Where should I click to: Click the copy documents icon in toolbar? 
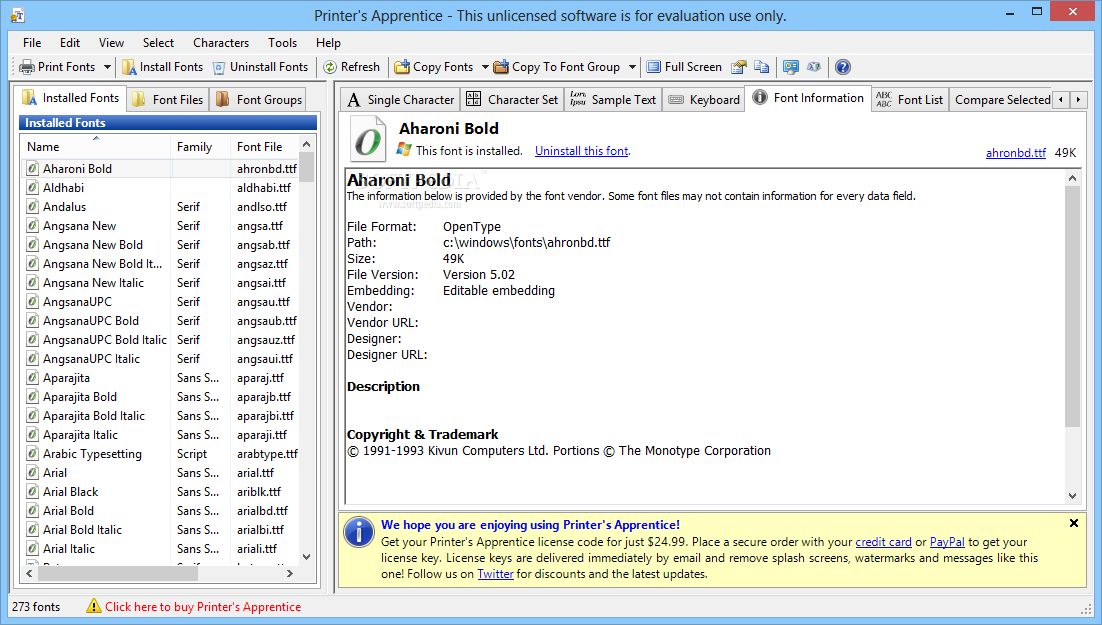click(761, 67)
